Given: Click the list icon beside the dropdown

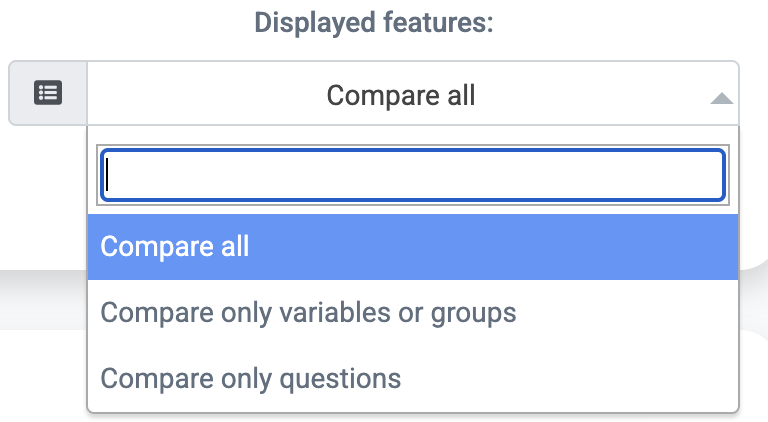Looking at the screenshot, I should click(48, 93).
